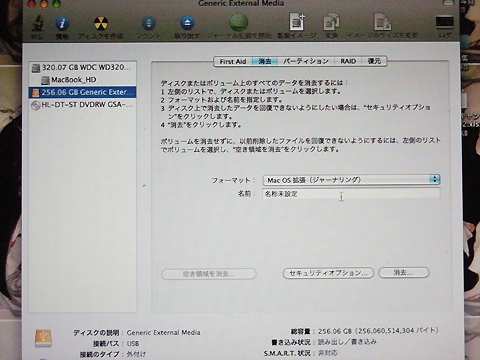Select the RAID tab

tap(348, 61)
